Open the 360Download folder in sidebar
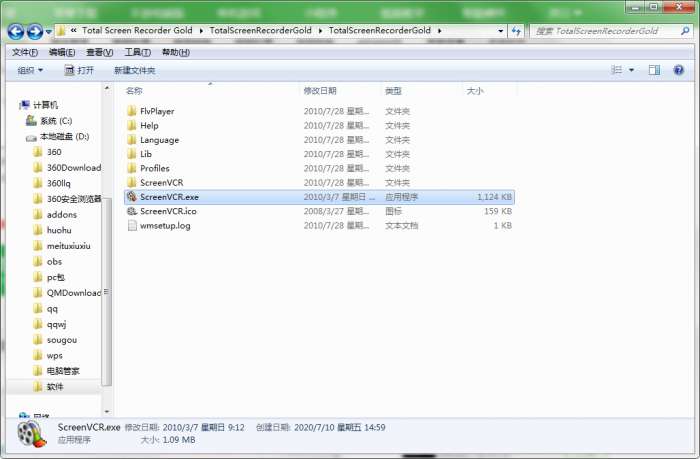700x459 pixels. tap(74, 167)
